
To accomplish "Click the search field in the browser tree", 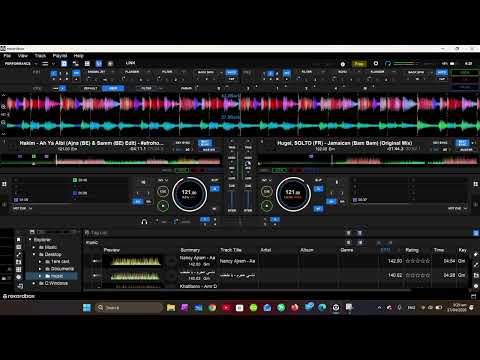I will coord(57,232).
